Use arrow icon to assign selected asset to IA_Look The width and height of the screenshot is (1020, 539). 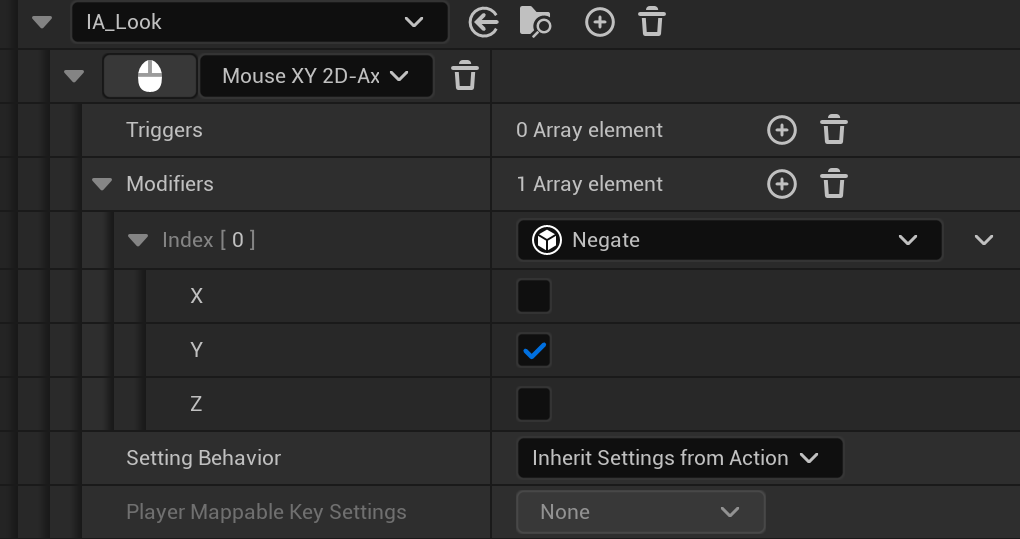point(484,22)
